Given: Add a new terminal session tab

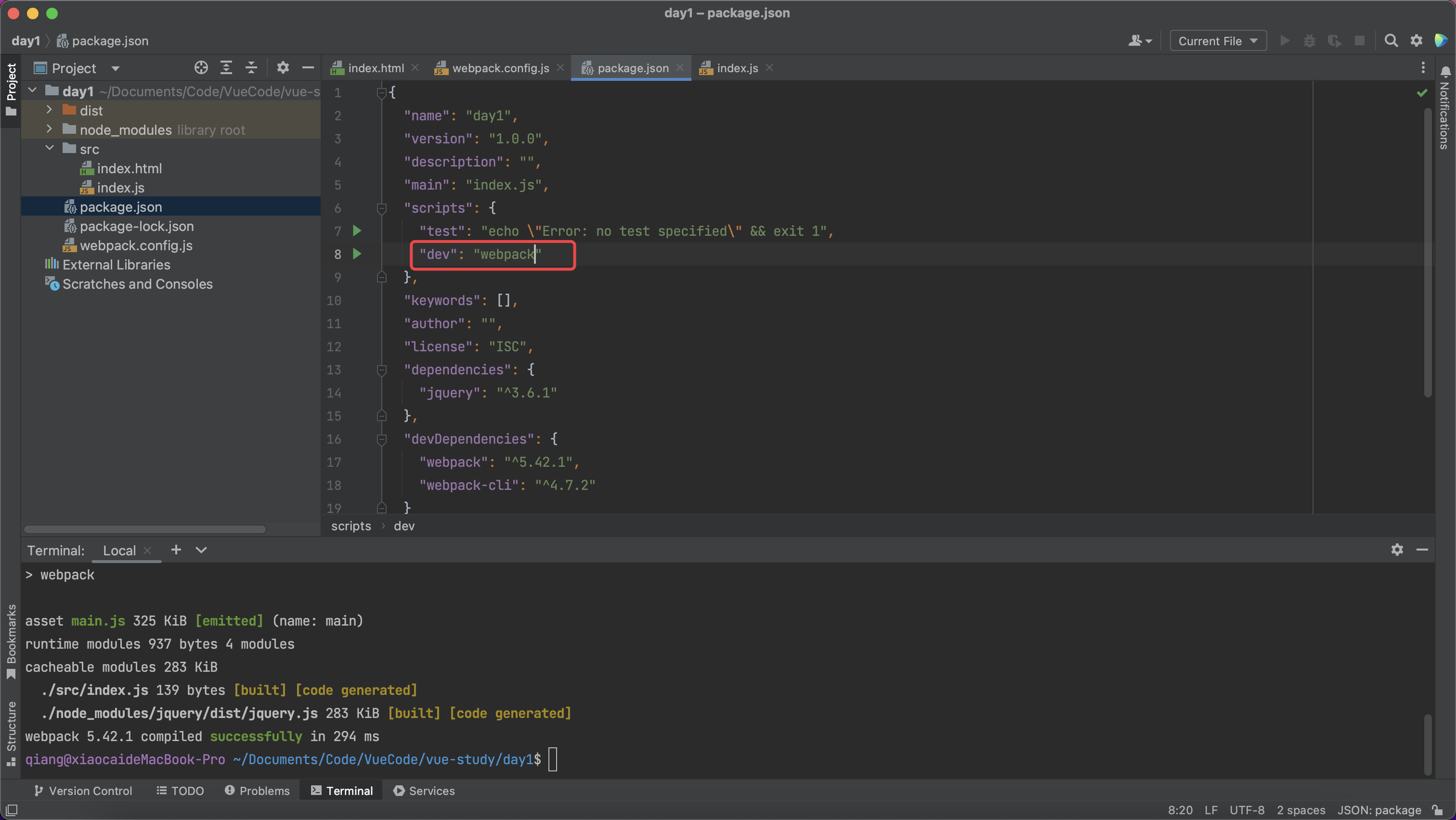Looking at the screenshot, I should coord(176,550).
